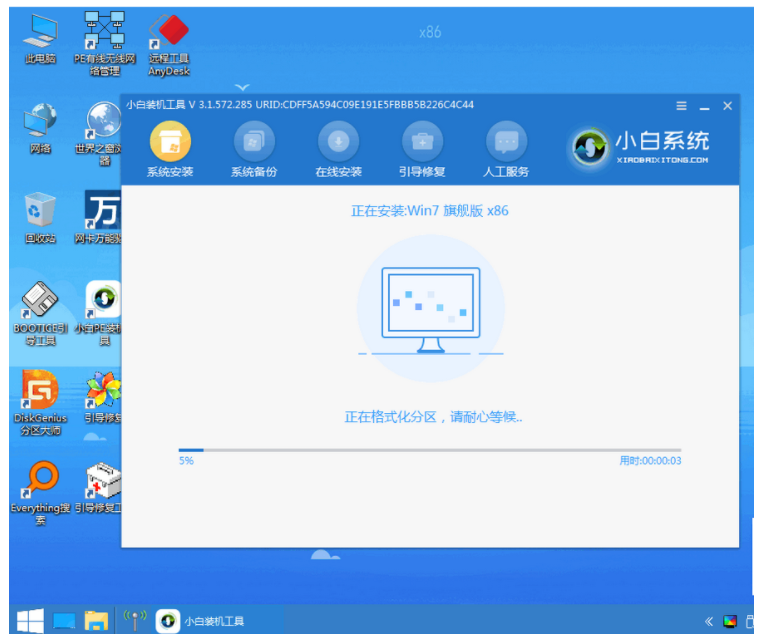This screenshot has width=765, height=641.
Task: Click the 正在安装:Win7 旗舰版 x86 heading
Action: [x=430, y=211]
